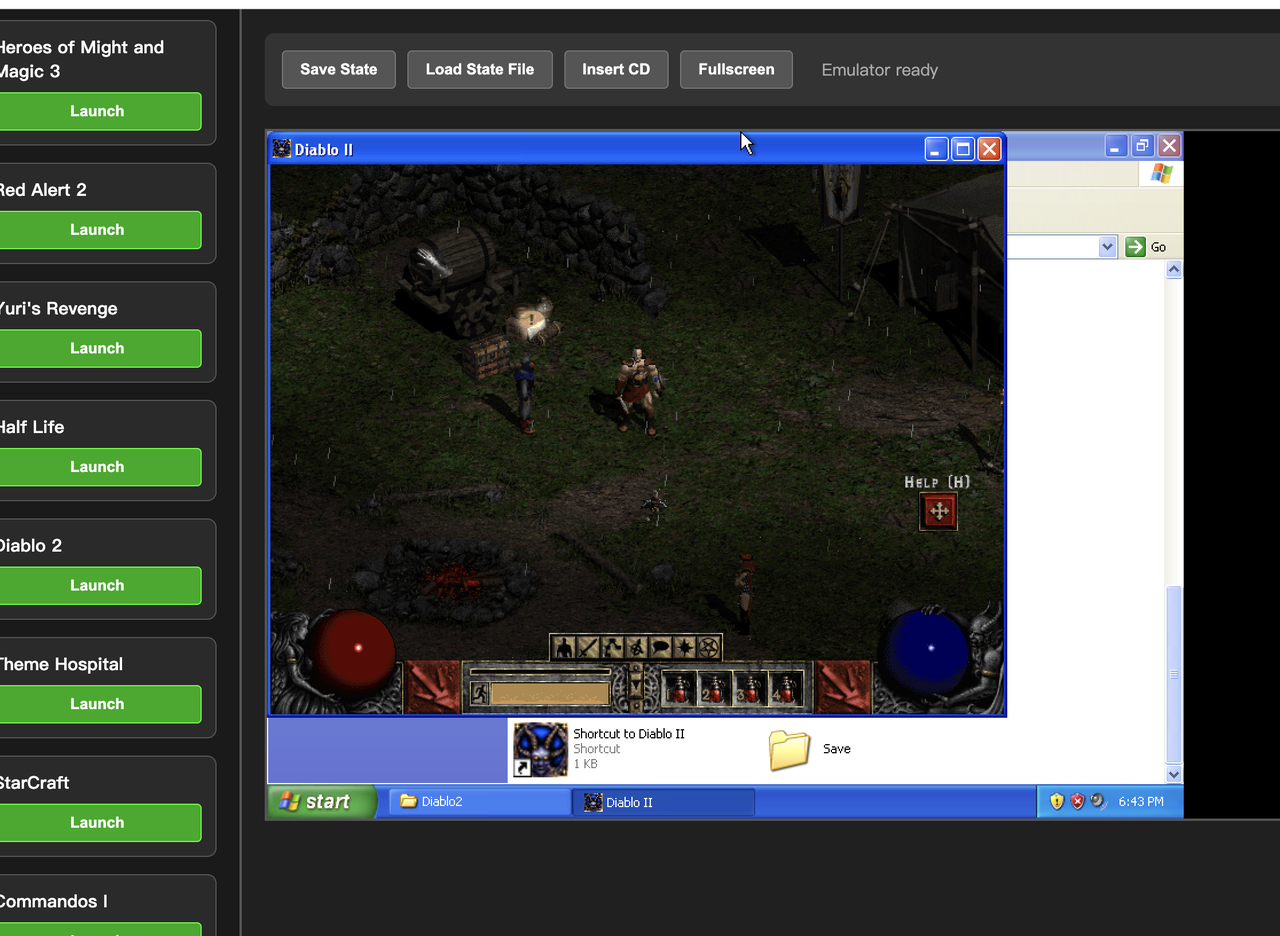Open the Save folder in Explorer

(x=790, y=749)
